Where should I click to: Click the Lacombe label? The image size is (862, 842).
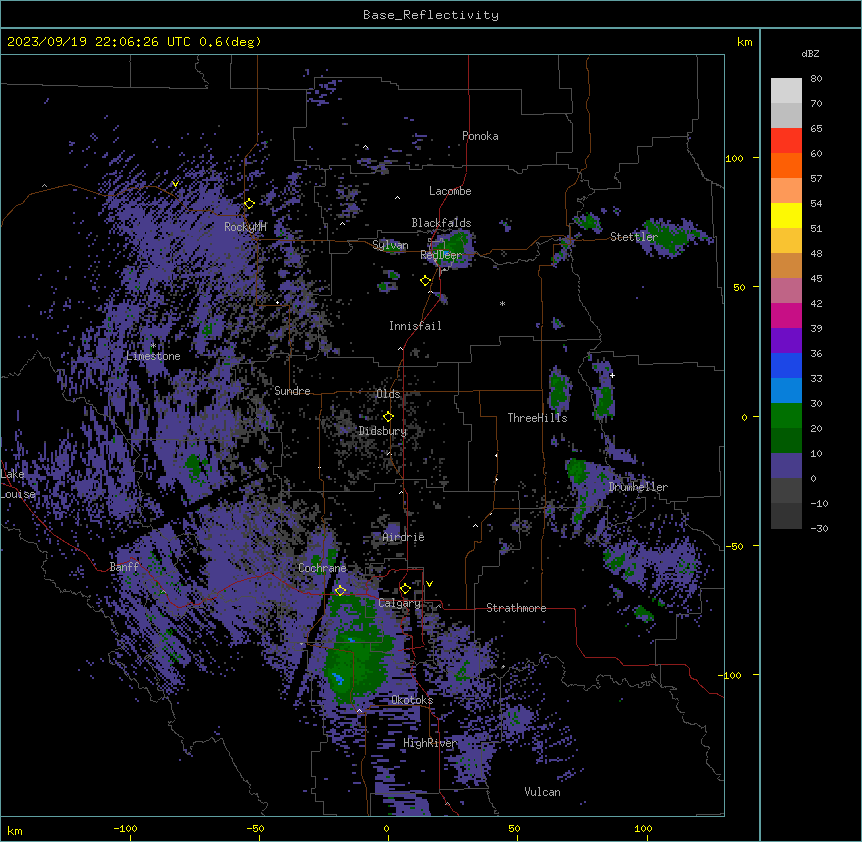450,191
